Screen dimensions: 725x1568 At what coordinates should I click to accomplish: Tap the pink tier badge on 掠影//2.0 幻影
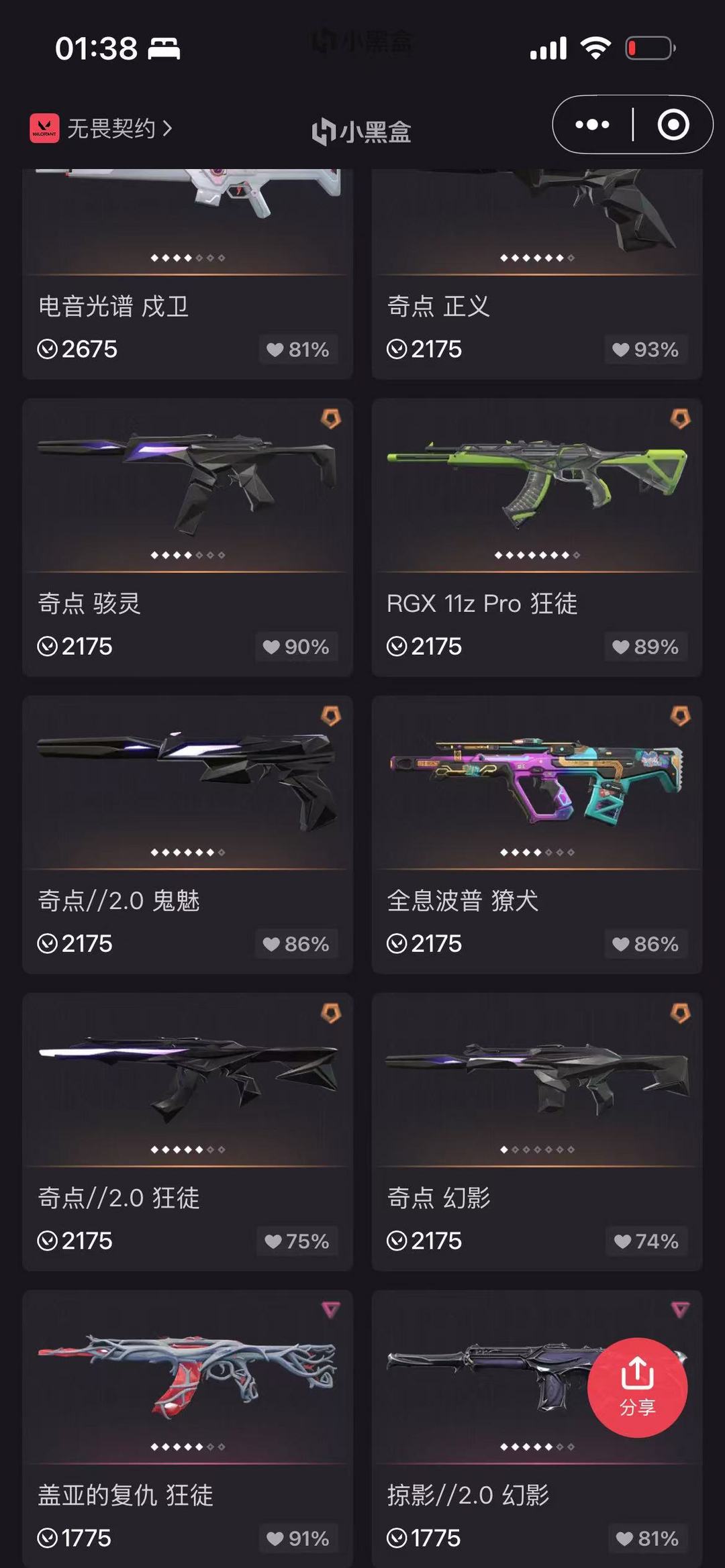(x=680, y=1309)
